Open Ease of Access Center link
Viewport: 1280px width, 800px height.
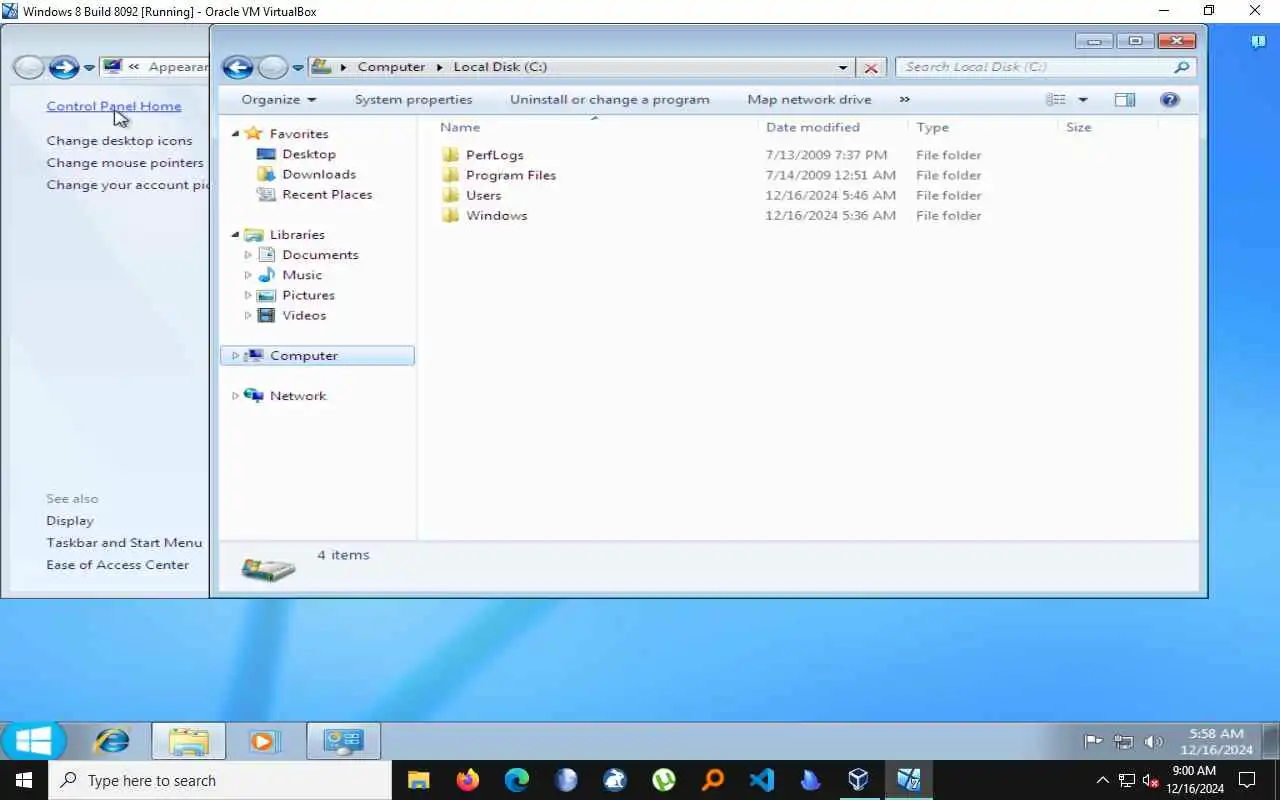(117, 565)
